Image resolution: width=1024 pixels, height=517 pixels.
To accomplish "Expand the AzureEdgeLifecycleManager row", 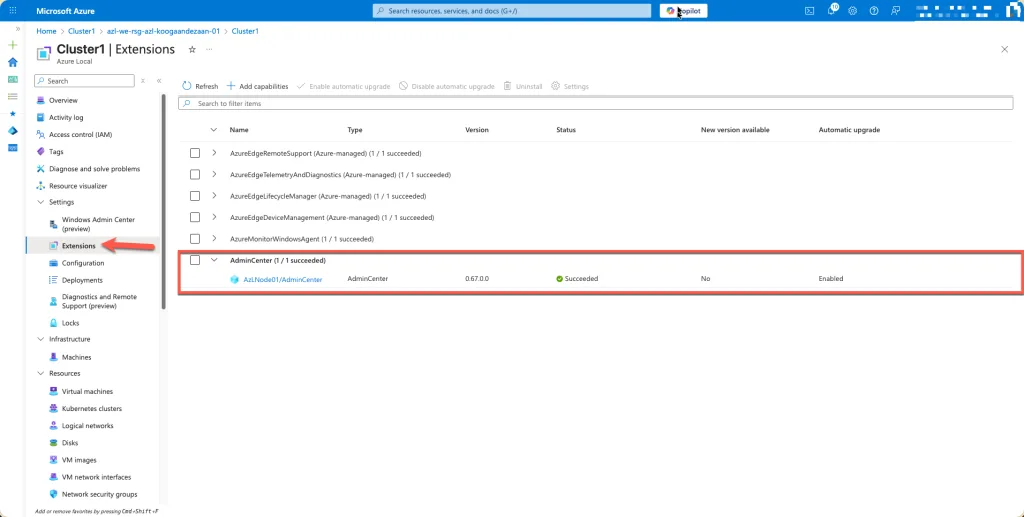I will (214, 196).
